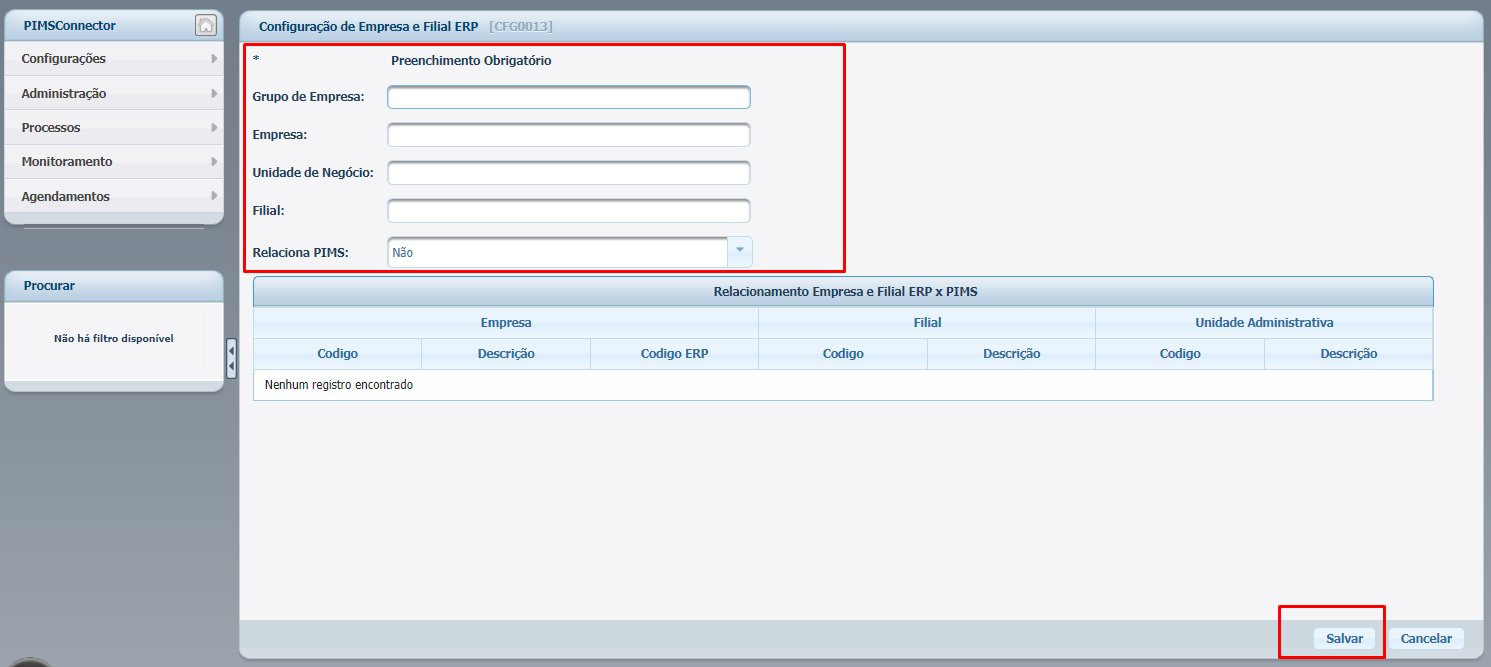This screenshot has height=667, width=1491.
Task: Expand Agendamentos submenu arrow
Action: [214, 196]
